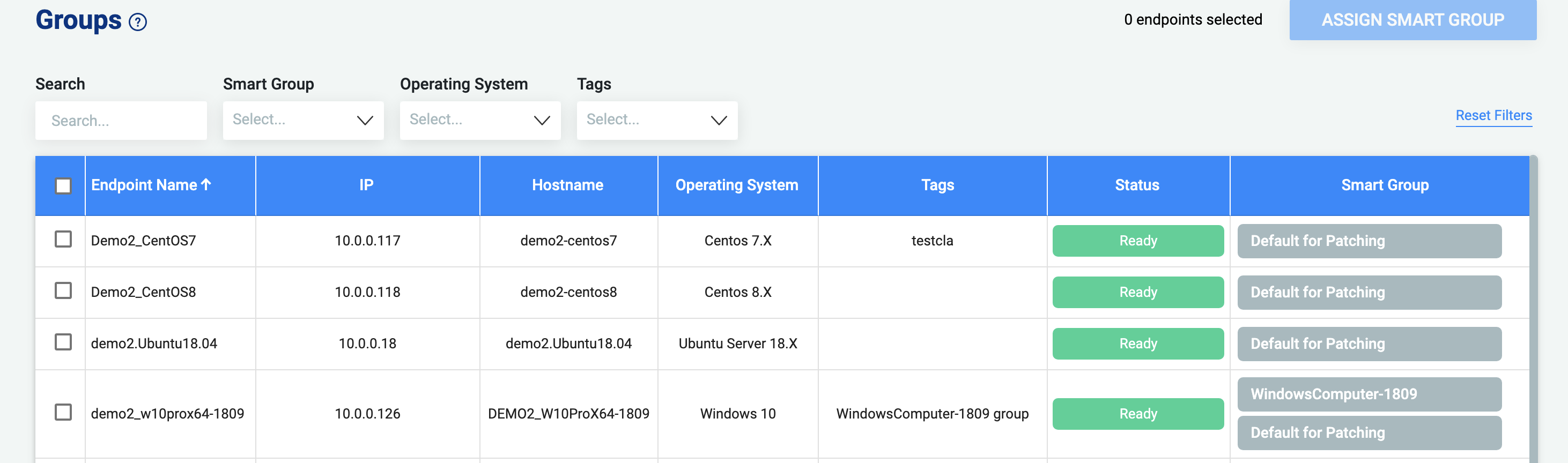
Task: Click the Reset Filters link
Action: 1493,115
